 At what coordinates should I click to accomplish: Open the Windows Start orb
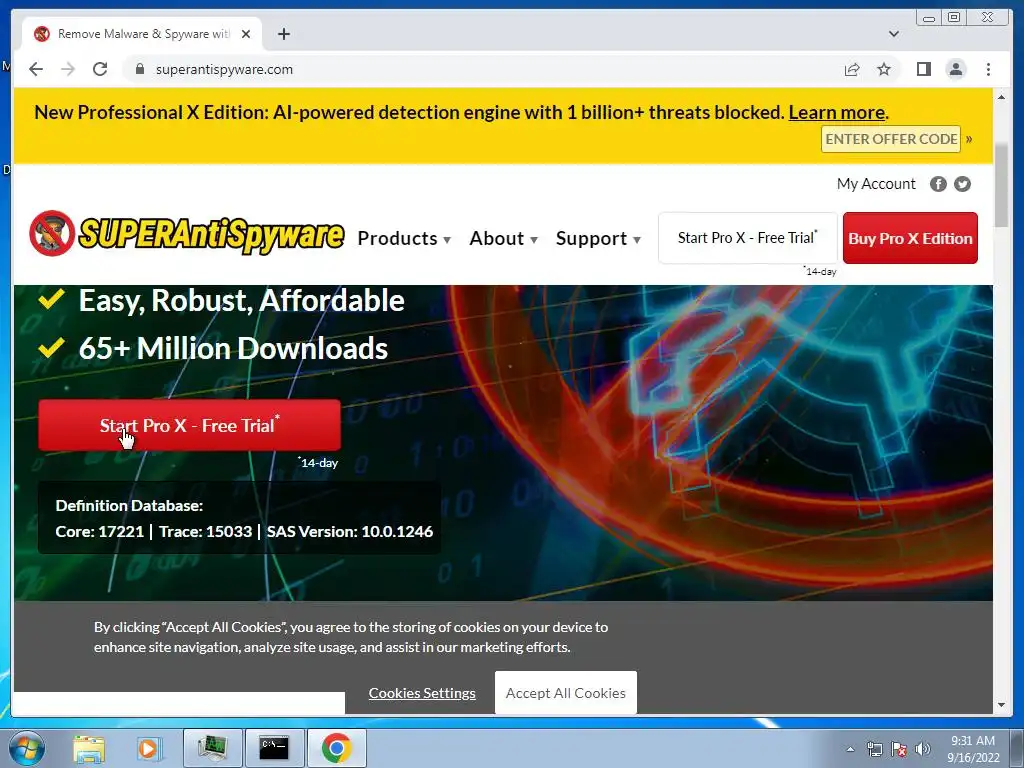tap(26, 748)
